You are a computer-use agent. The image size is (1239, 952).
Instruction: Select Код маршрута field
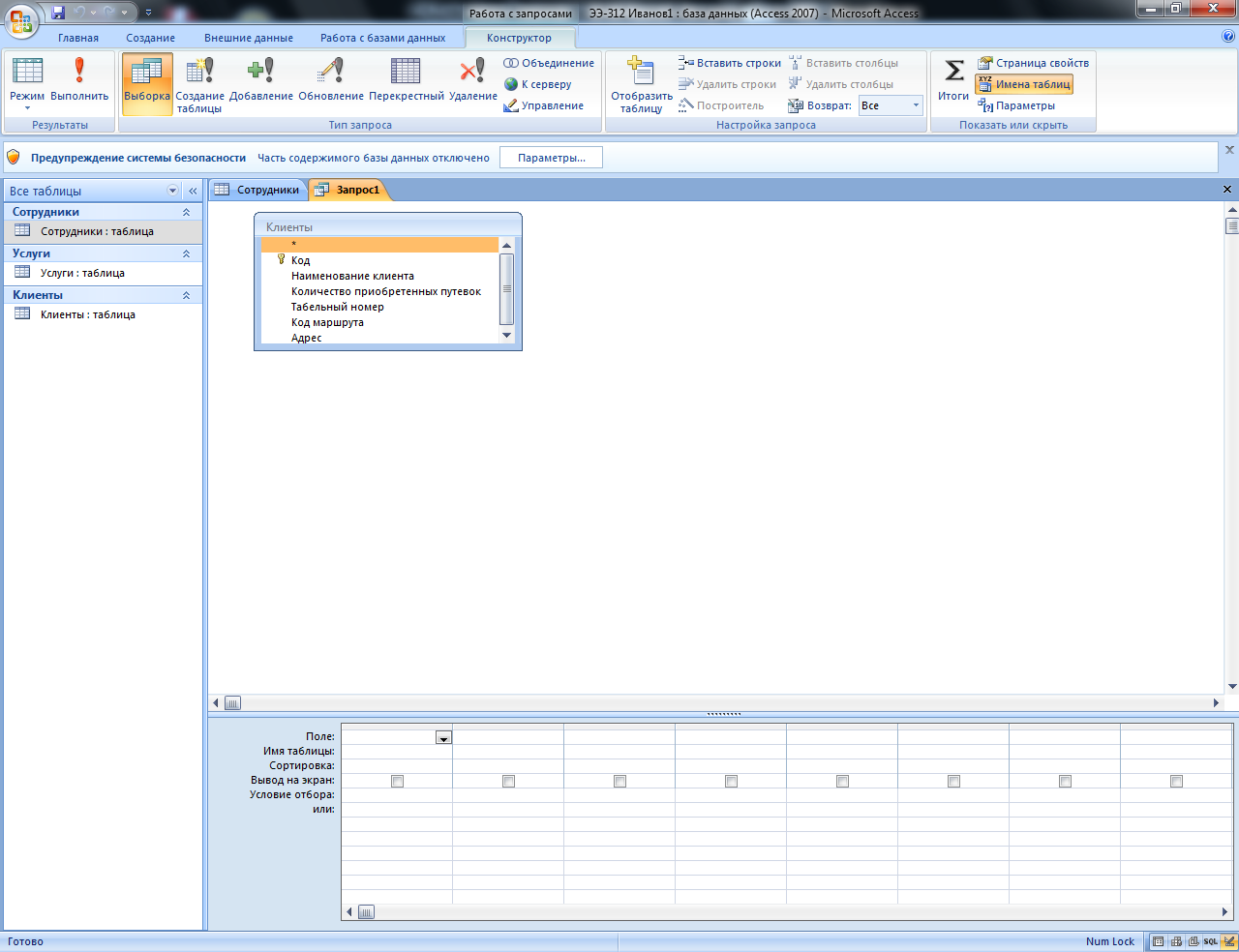tap(327, 322)
